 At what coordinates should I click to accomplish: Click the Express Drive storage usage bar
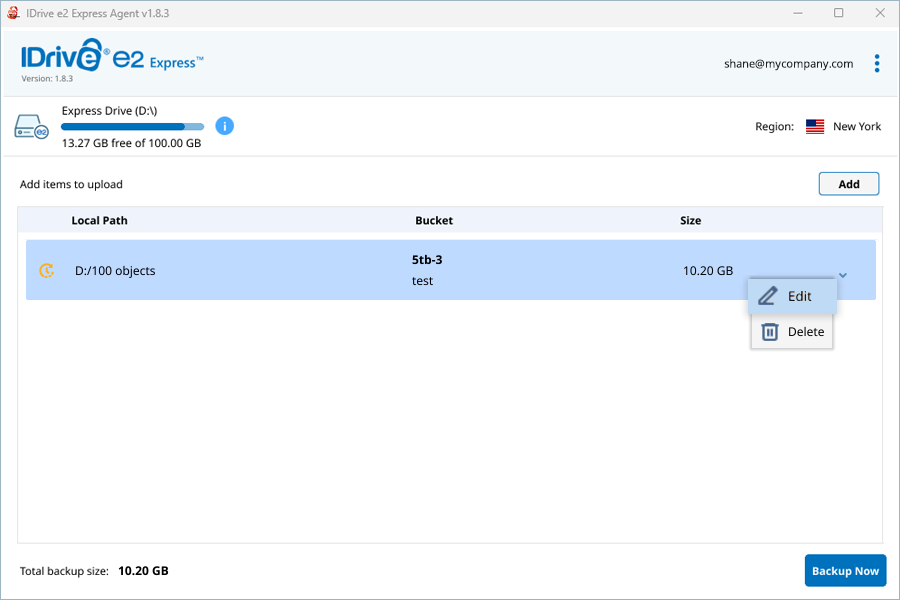132,127
